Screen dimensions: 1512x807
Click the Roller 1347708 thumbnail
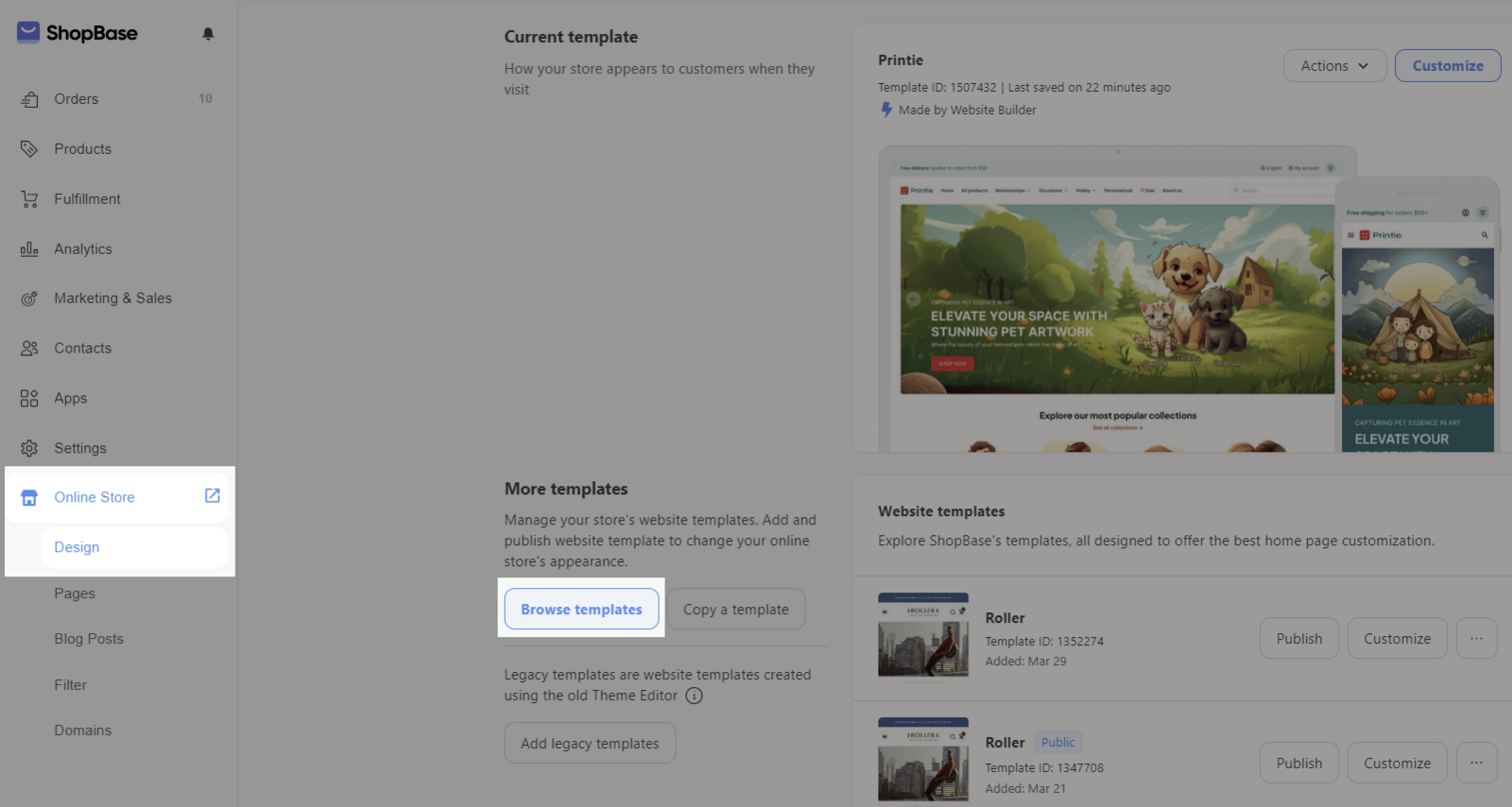coord(923,760)
